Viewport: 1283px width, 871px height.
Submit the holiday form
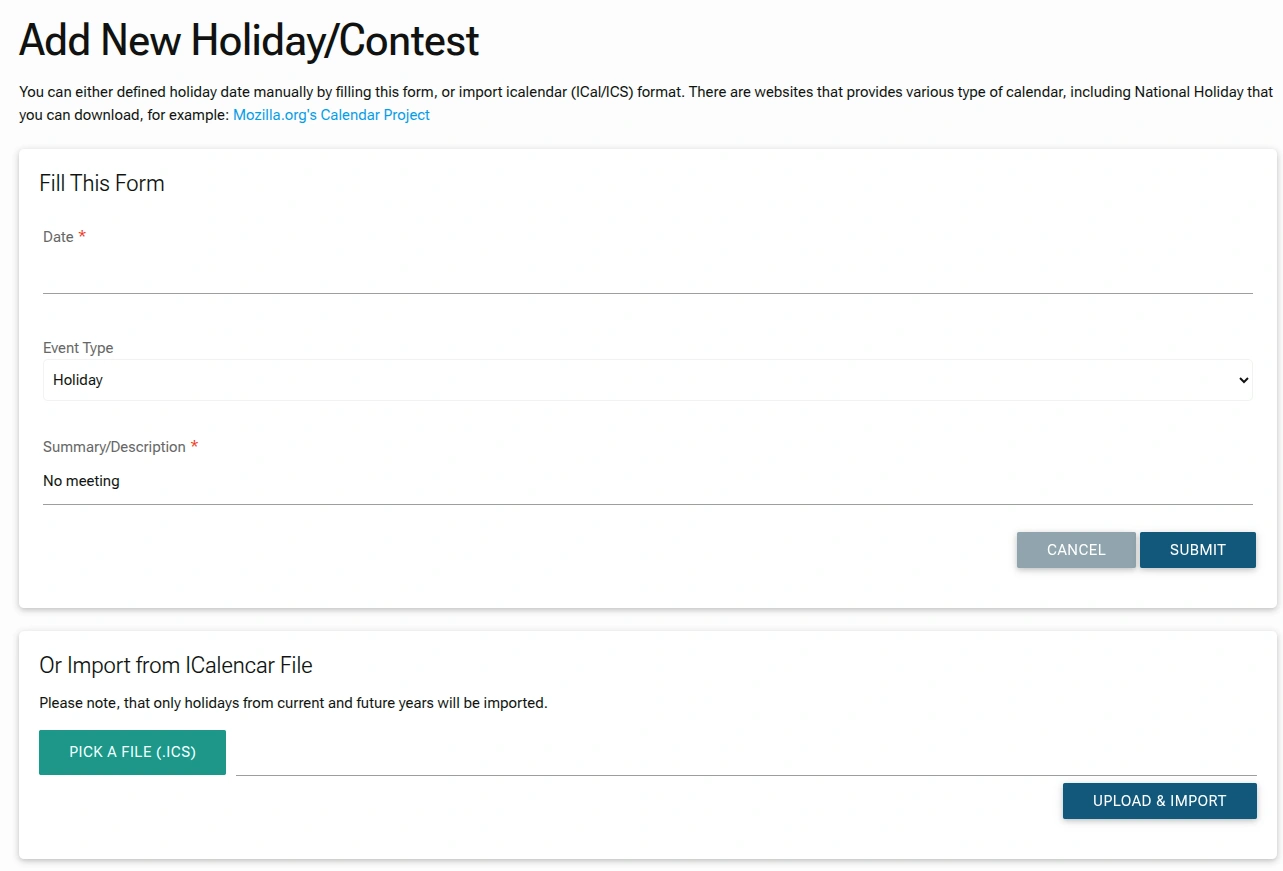1197,550
